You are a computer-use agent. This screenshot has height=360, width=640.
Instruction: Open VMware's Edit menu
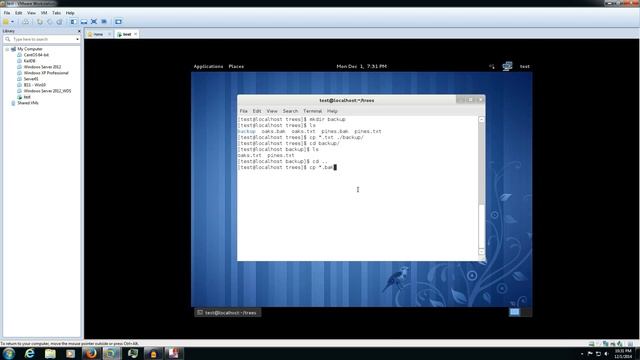(x=19, y=13)
